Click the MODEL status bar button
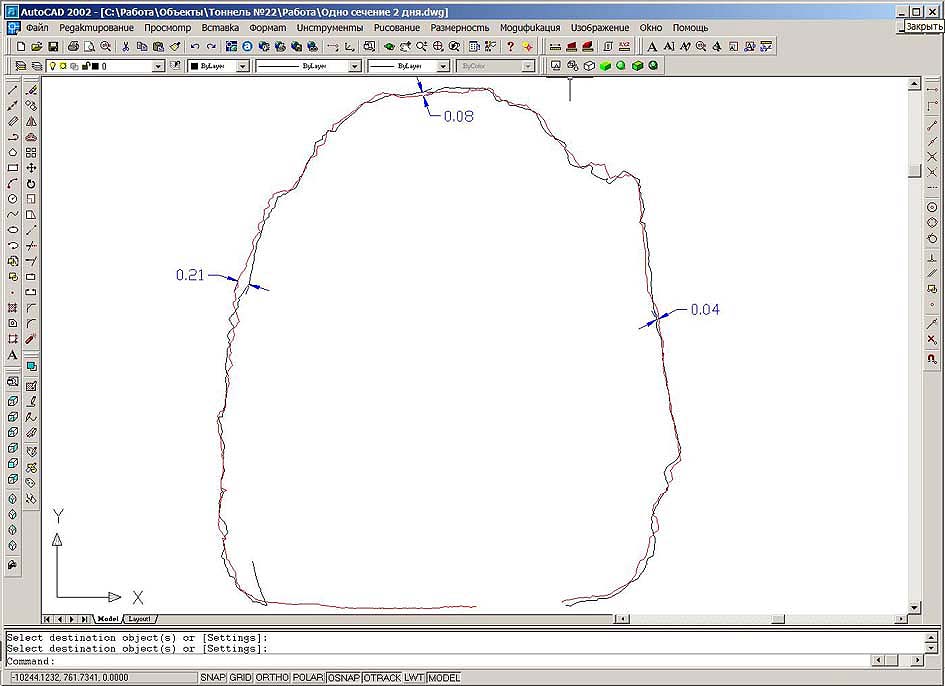Screen dimensions: 945x686 point(444,678)
